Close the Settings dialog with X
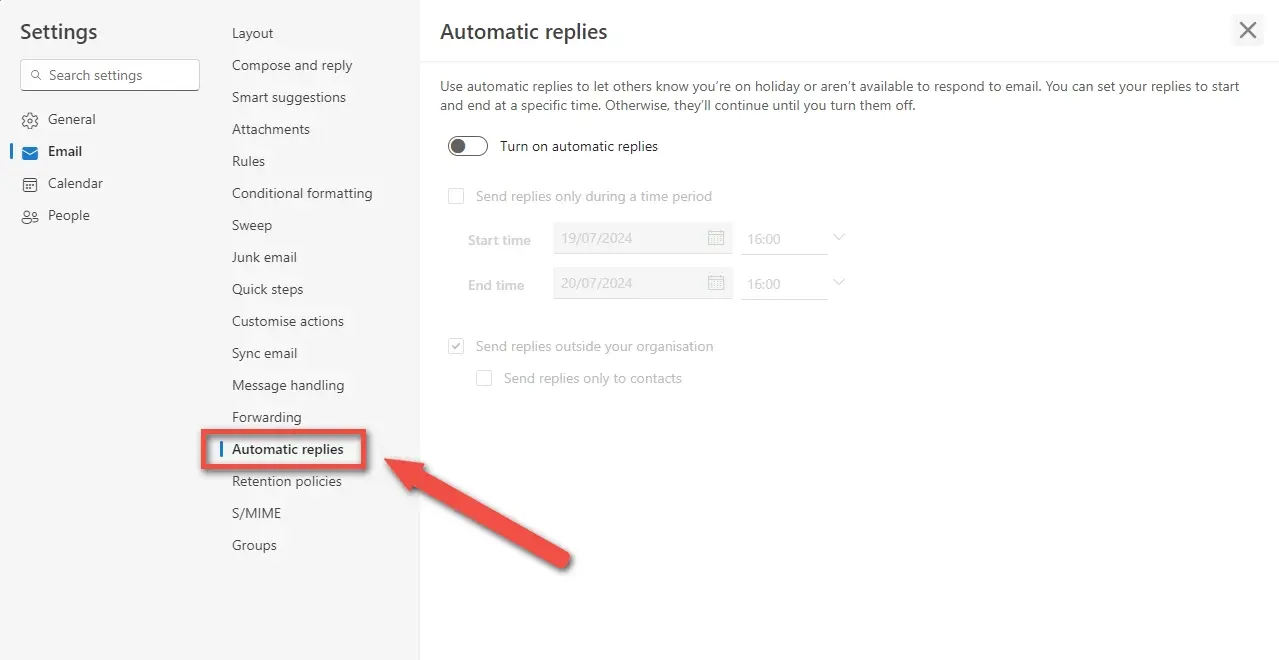Screen dimensions: 1279x660 point(1247,30)
